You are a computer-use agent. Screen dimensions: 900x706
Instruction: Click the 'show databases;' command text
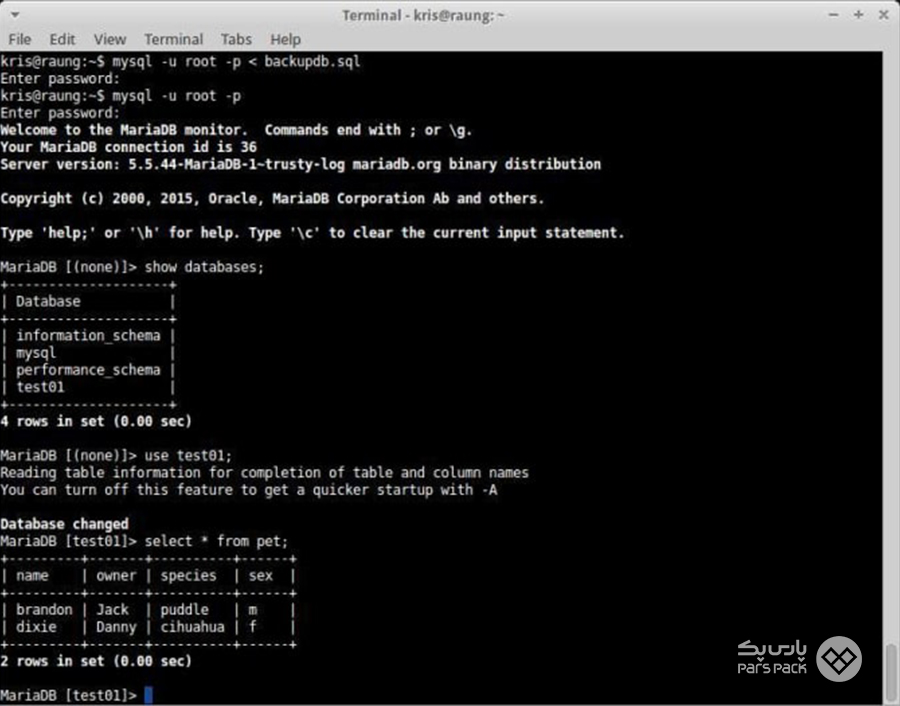click(204, 267)
